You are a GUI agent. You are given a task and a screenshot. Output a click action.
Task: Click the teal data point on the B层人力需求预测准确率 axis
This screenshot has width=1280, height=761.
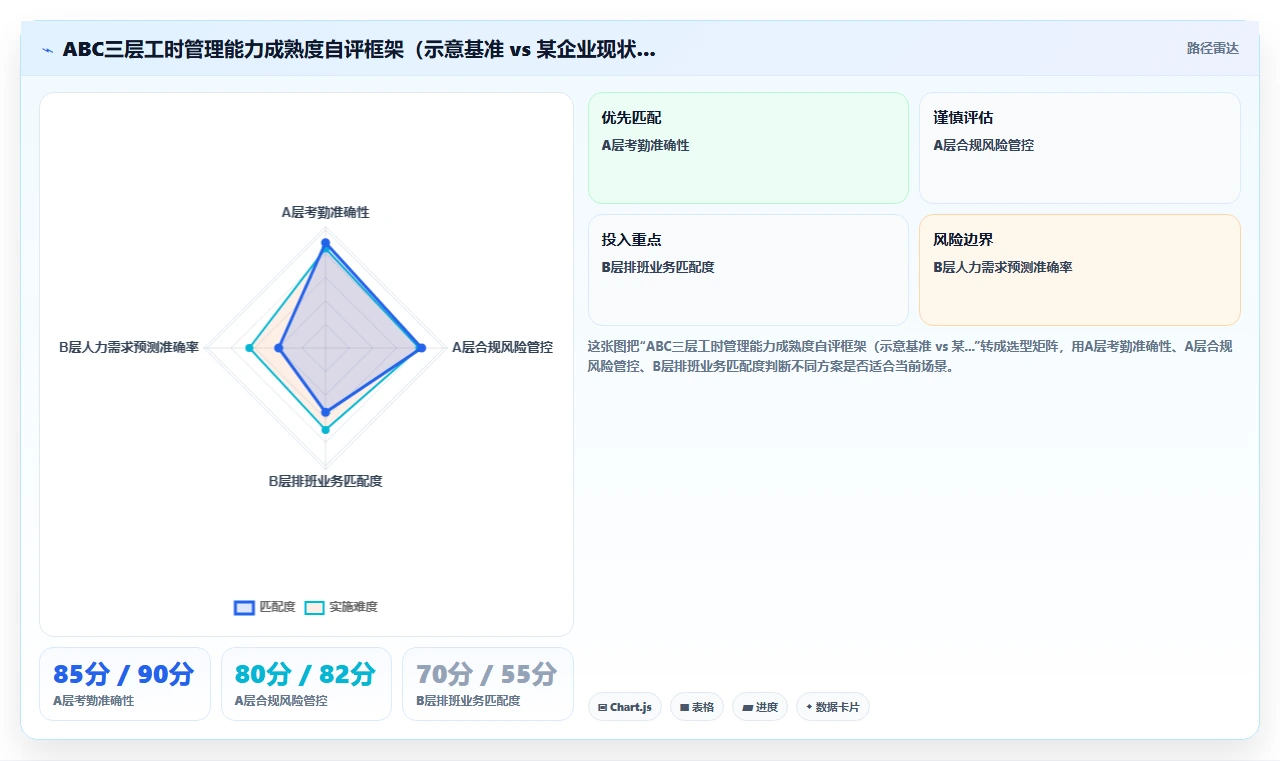coord(249,348)
